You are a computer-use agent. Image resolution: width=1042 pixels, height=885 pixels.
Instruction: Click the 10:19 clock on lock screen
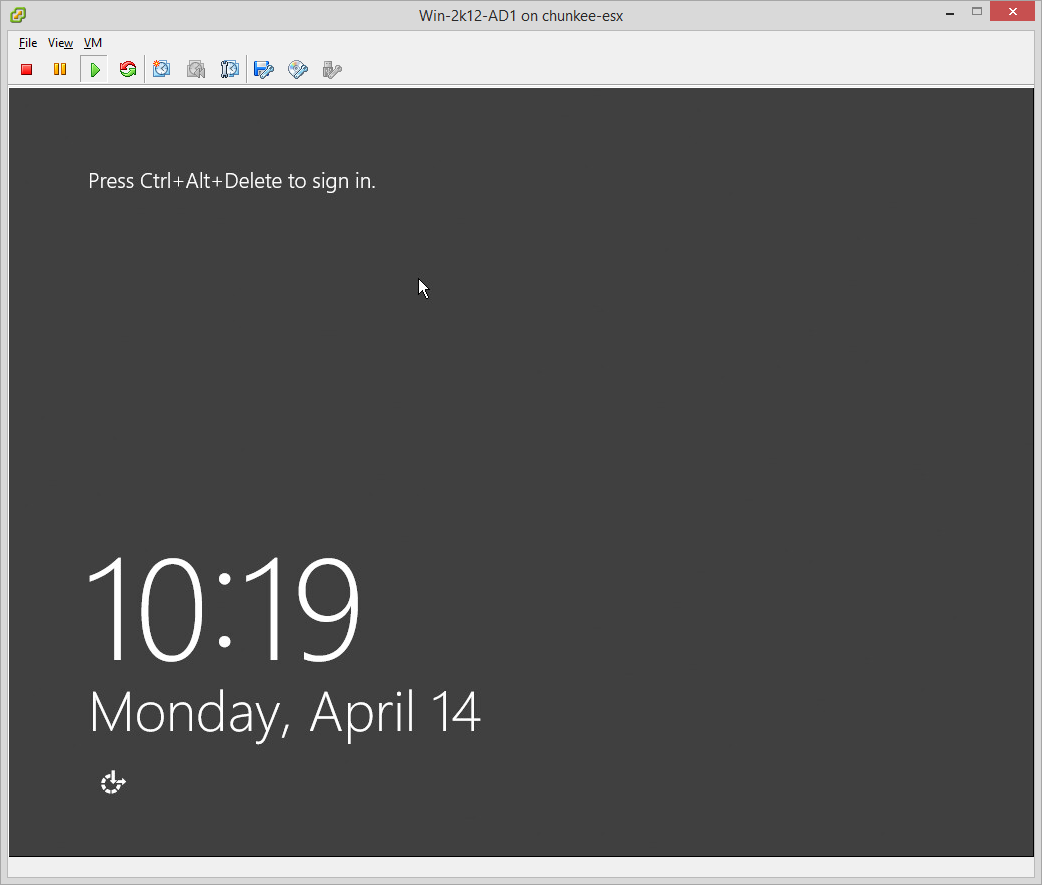coord(224,609)
